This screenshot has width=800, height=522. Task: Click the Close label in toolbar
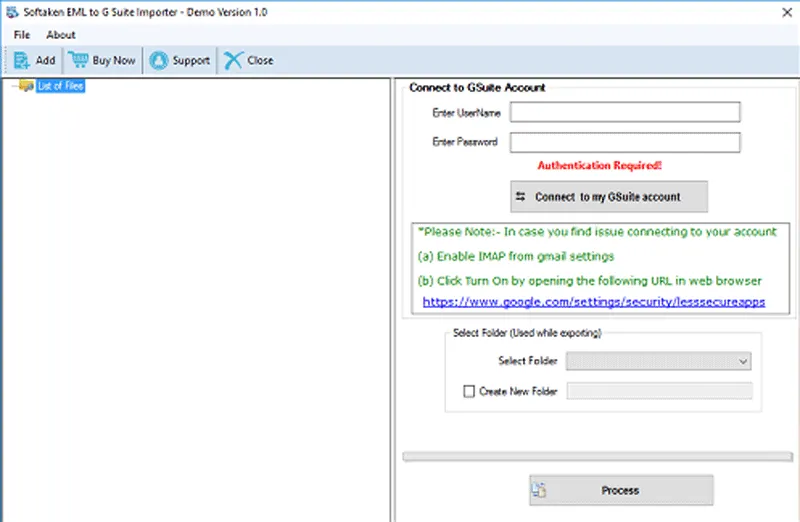coord(260,60)
